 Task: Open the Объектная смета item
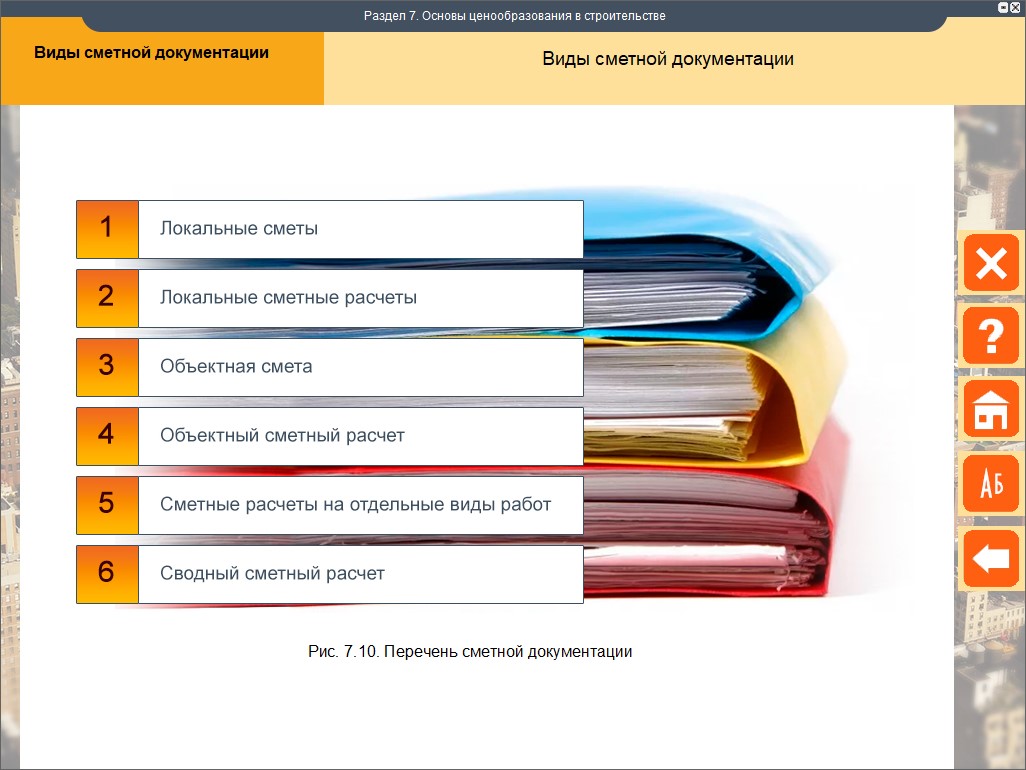360,367
